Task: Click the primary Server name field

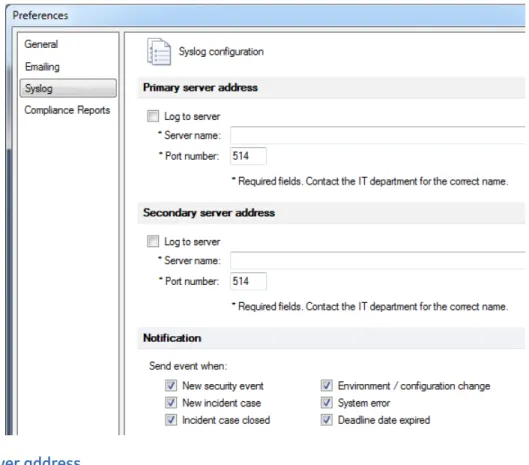Action: 378,135
